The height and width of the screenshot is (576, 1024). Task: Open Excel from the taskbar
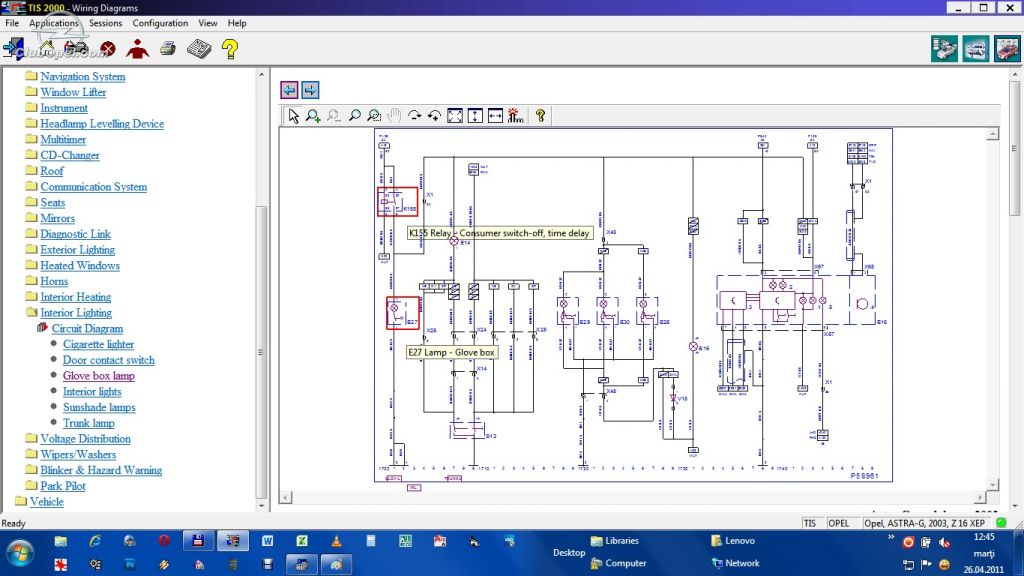click(302, 541)
